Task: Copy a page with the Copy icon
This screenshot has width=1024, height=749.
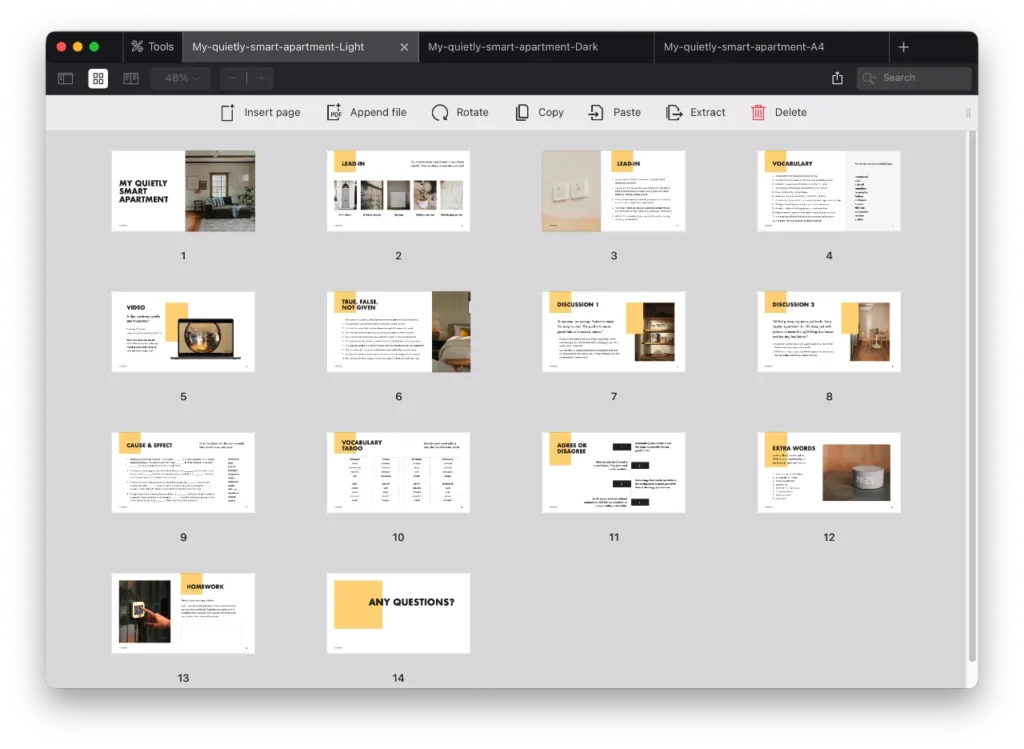Action: point(538,112)
